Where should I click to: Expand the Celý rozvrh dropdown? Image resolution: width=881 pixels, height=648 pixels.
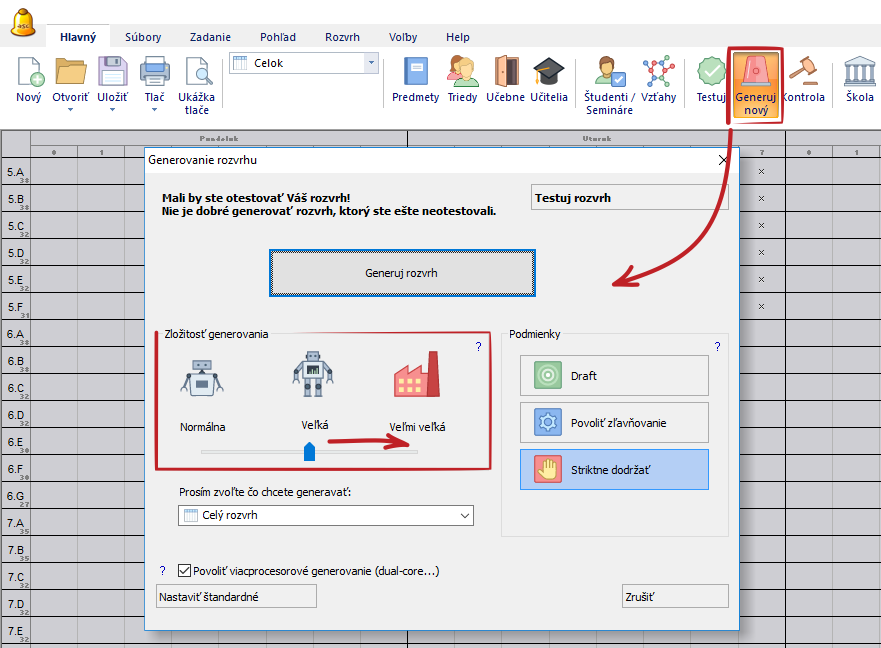pos(464,516)
